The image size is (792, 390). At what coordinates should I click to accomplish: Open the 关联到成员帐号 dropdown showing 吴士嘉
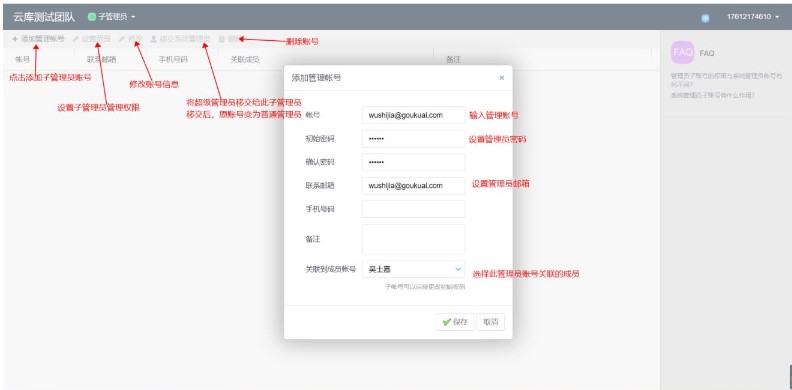[413, 269]
